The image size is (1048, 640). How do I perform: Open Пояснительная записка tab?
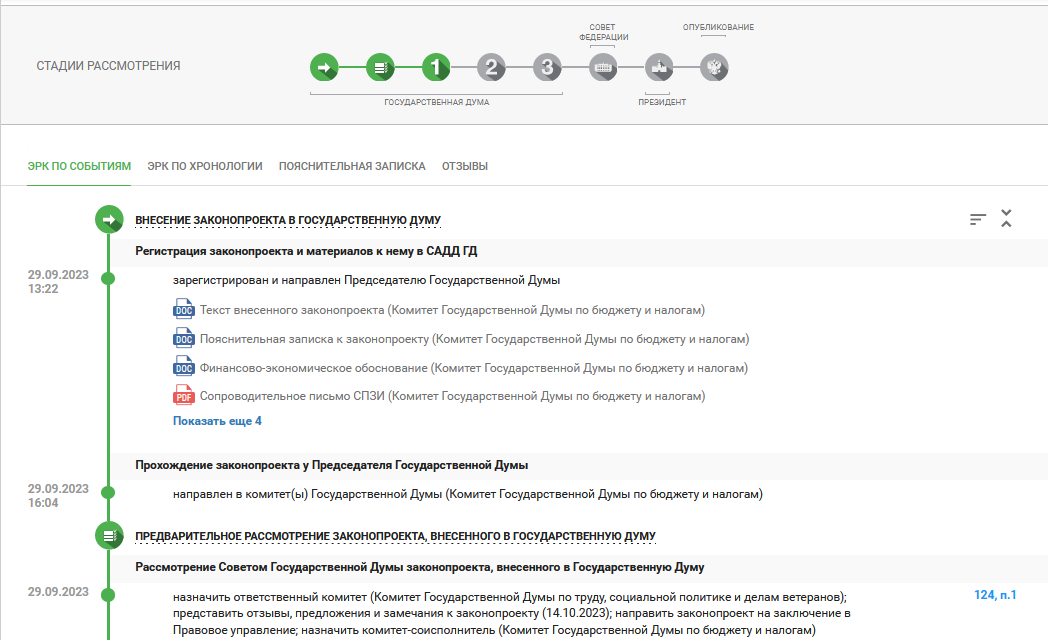pyautogui.click(x=352, y=166)
